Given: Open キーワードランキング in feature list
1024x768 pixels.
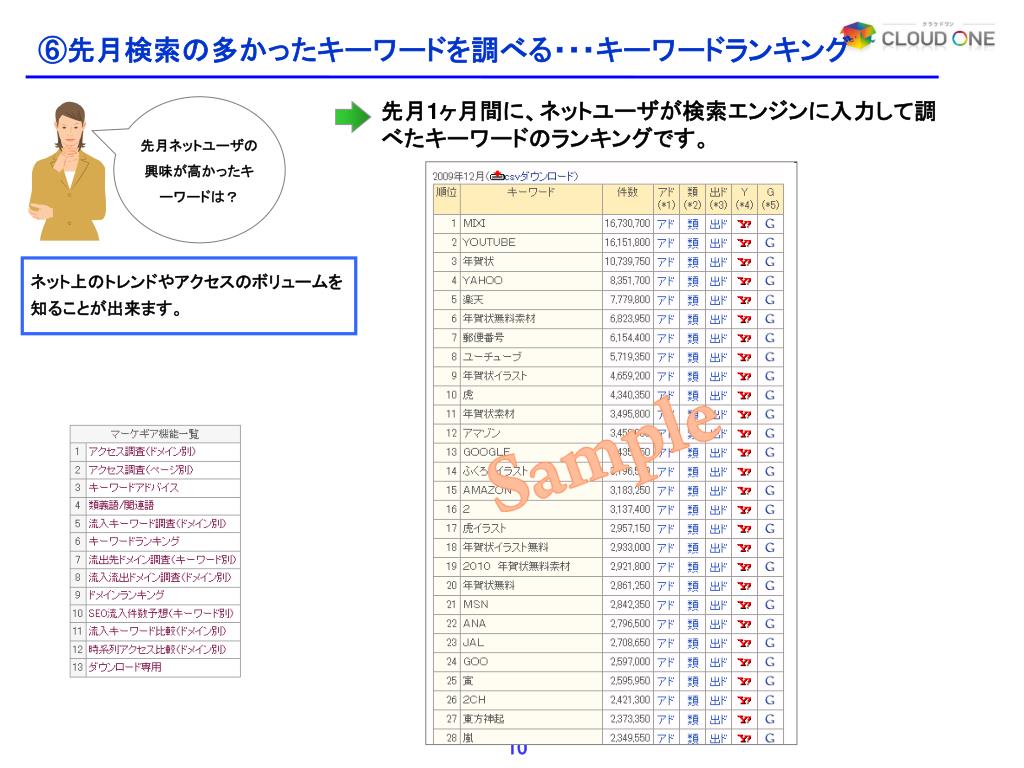Looking at the screenshot, I should point(134,541).
